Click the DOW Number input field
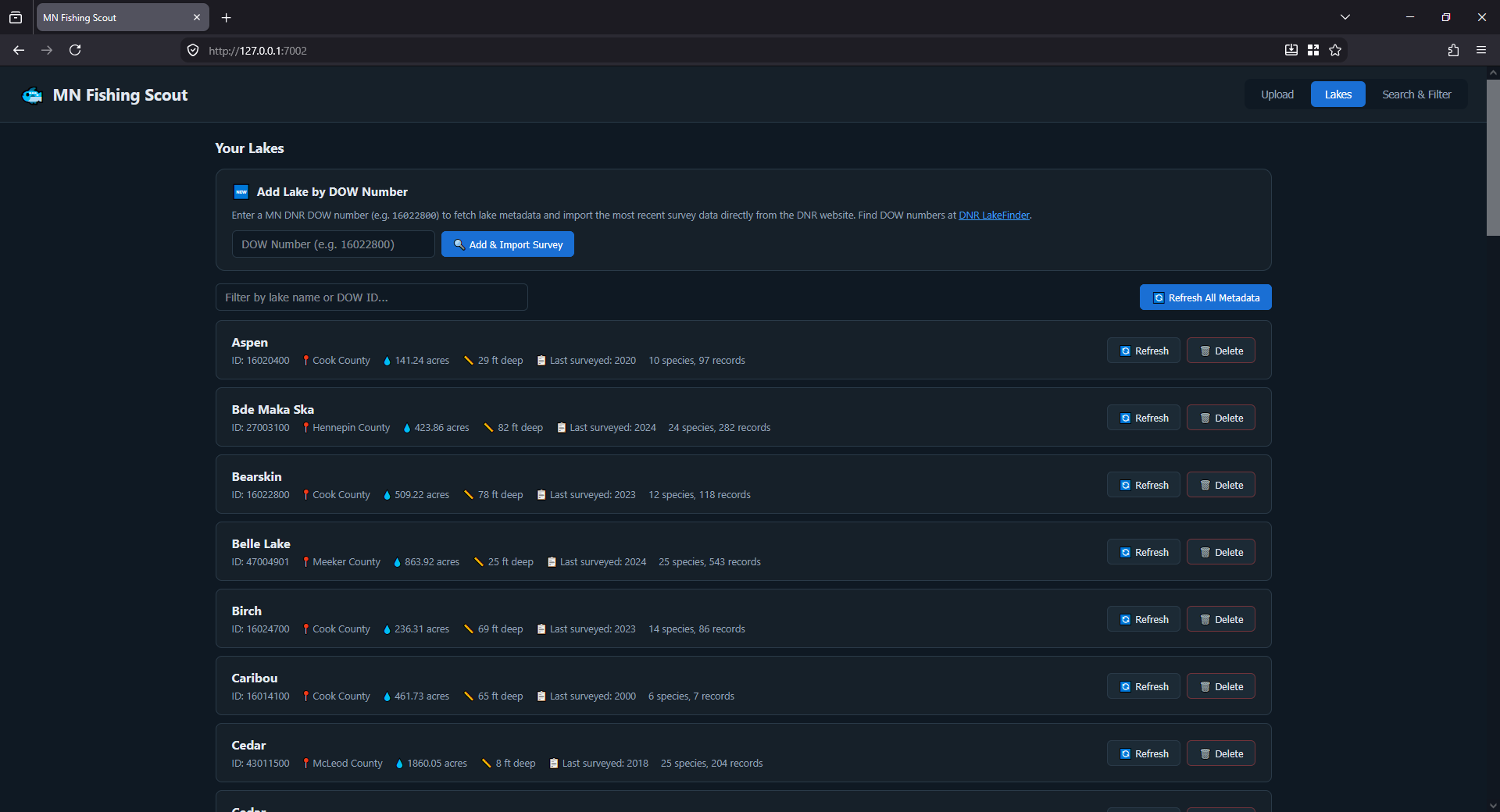 coord(334,244)
